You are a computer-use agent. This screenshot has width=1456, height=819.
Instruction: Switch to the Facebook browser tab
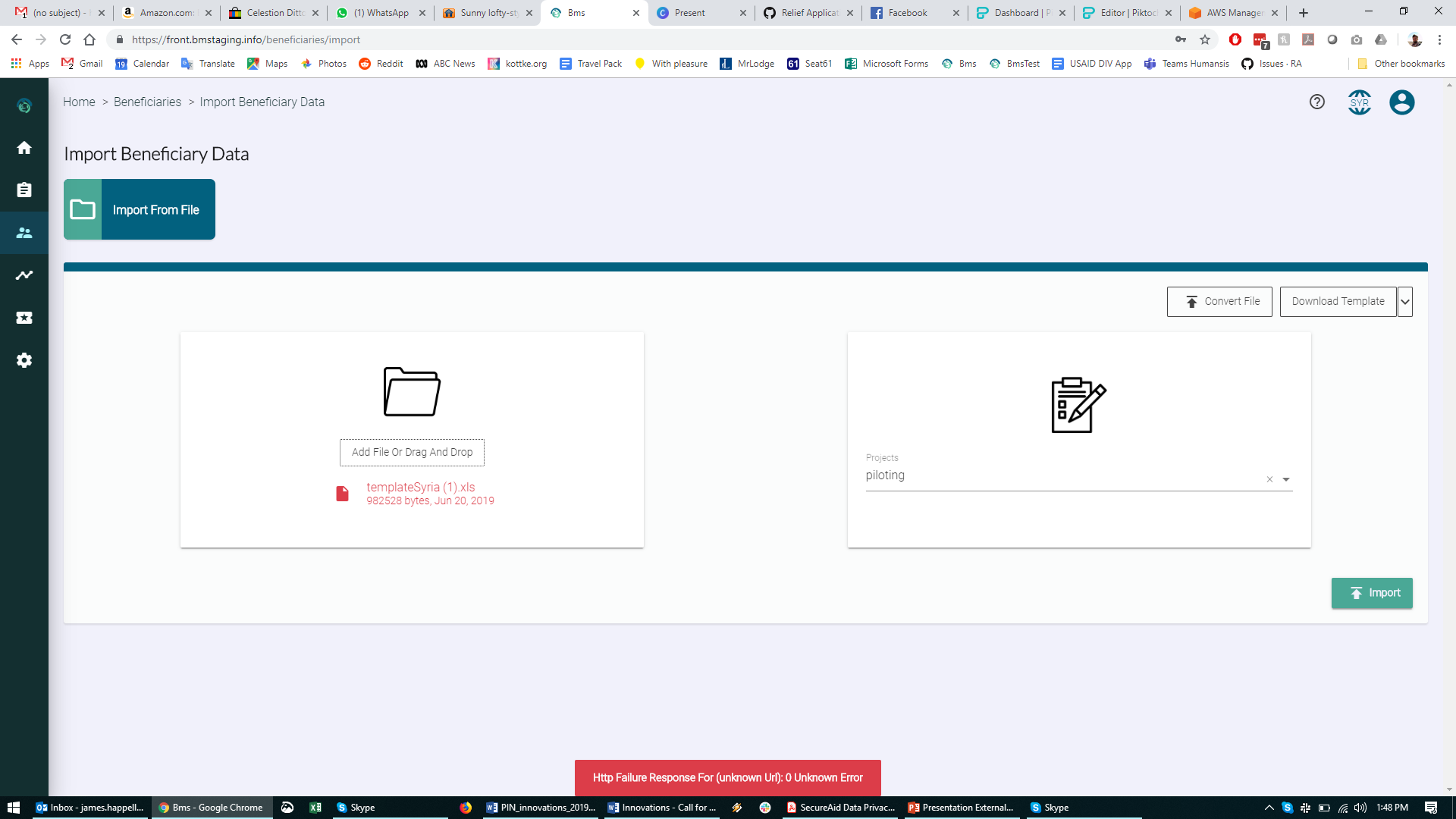pyautogui.click(x=908, y=12)
